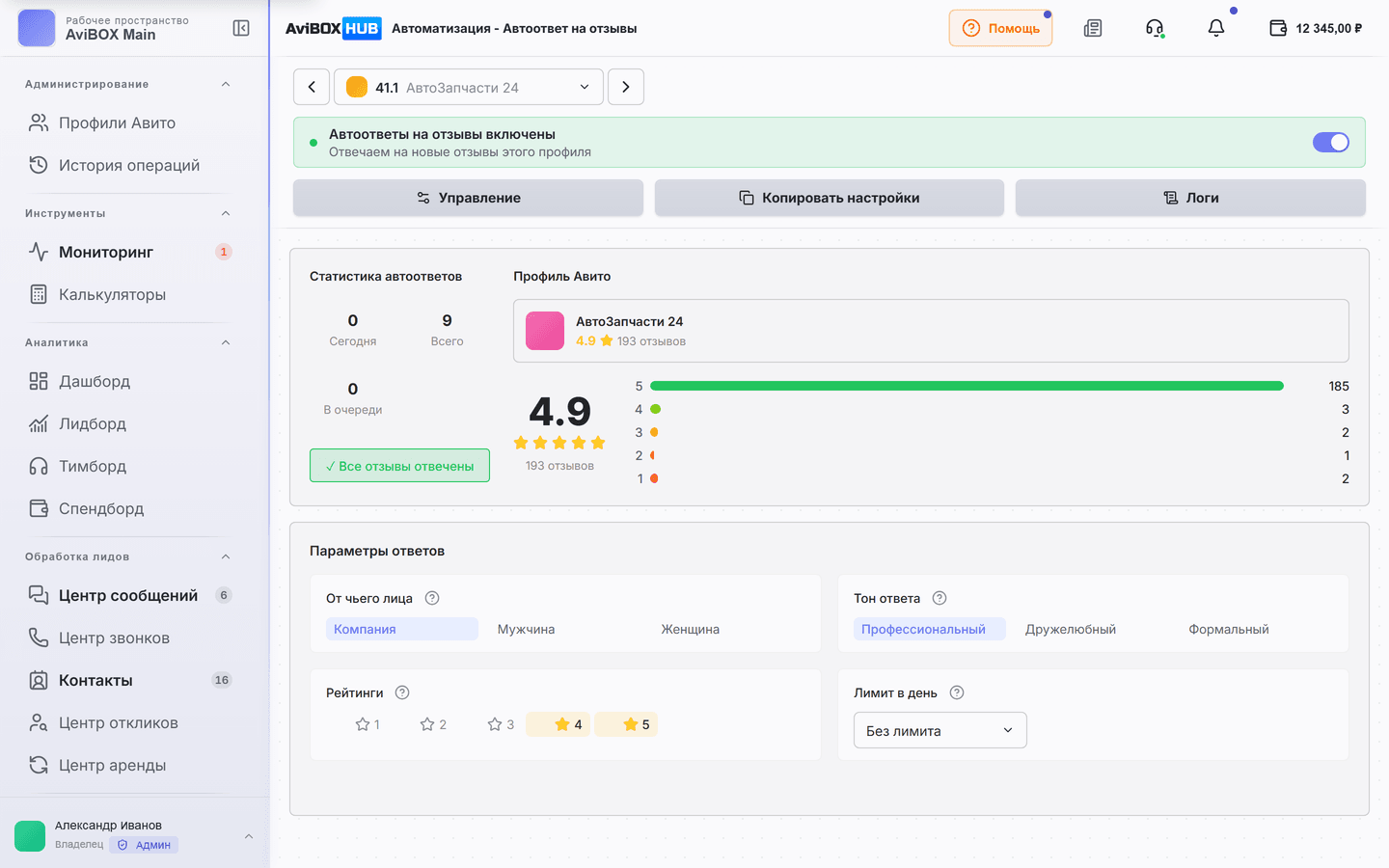Image resolution: width=1389 pixels, height=868 pixels.
Task: Open the Без лимита daily limit dropdown
Action: [940, 730]
